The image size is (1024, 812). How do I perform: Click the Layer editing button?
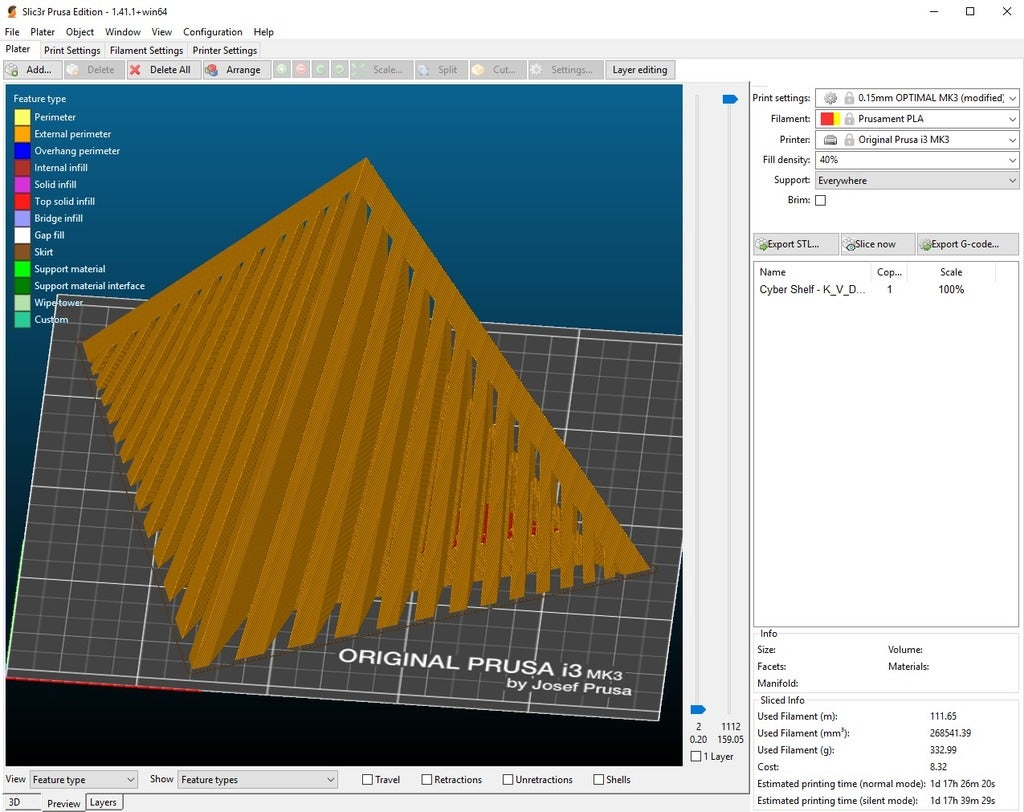(639, 70)
